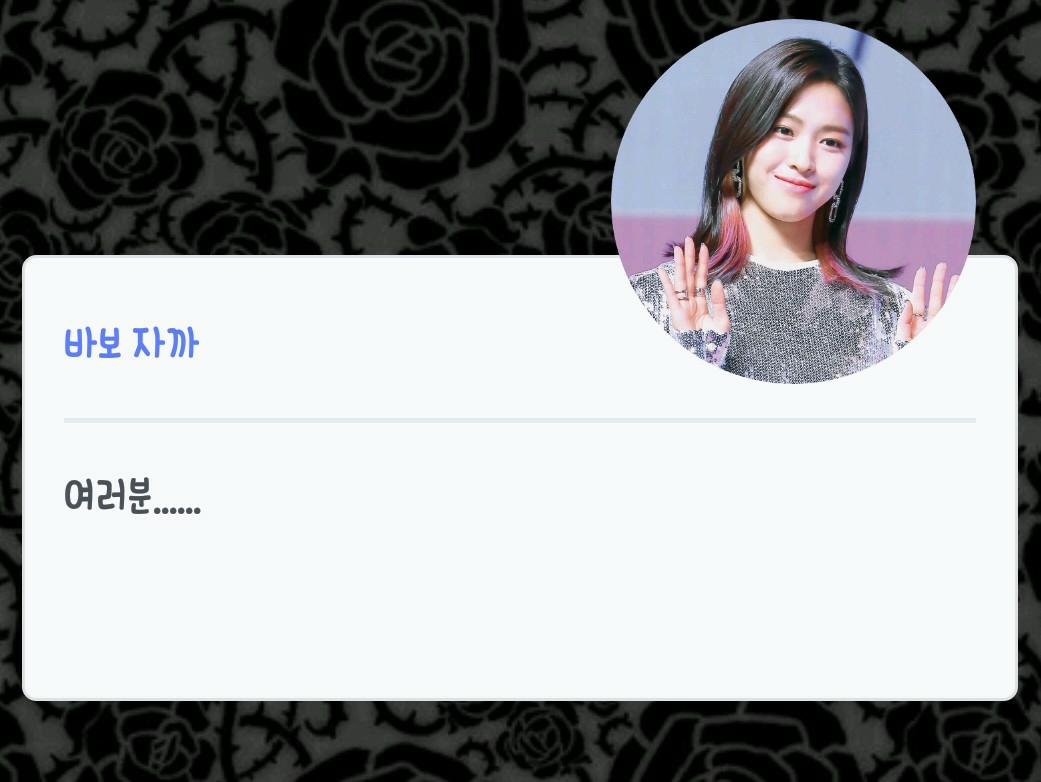
Task: Open the circular profile photo
Action: (793, 201)
